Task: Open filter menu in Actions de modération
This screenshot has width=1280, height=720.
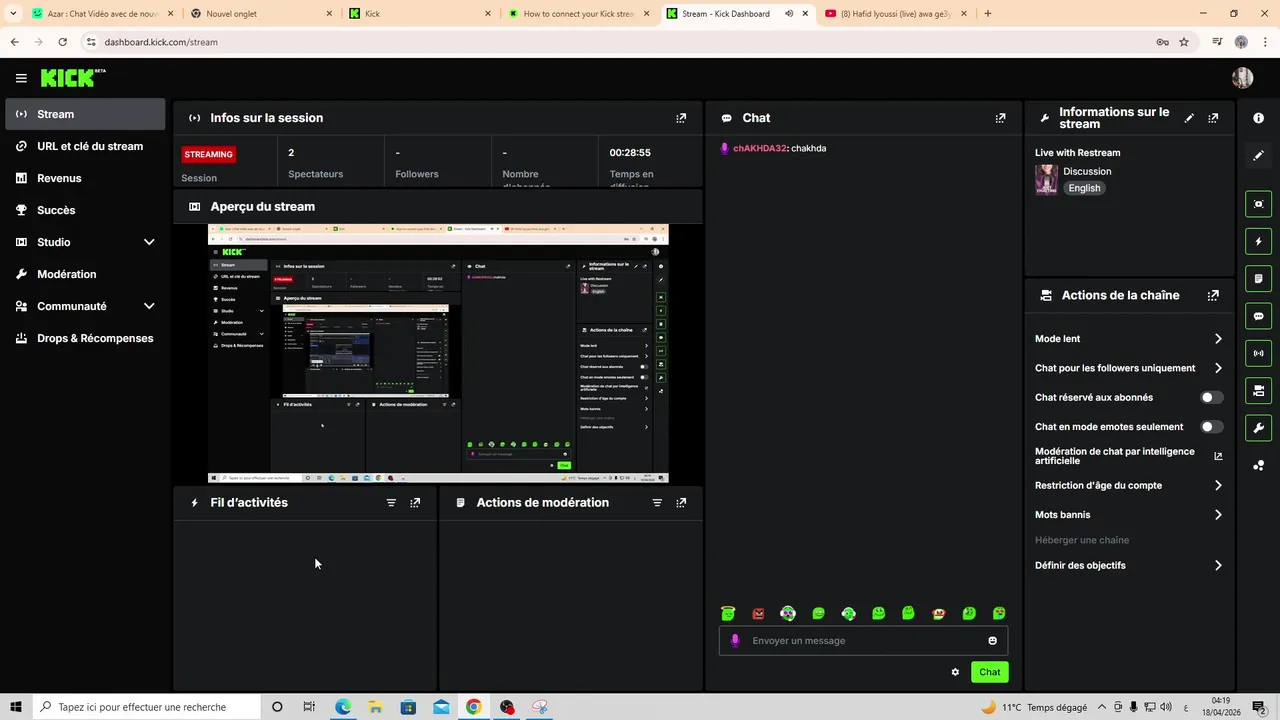Action: pyautogui.click(x=657, y=503)
